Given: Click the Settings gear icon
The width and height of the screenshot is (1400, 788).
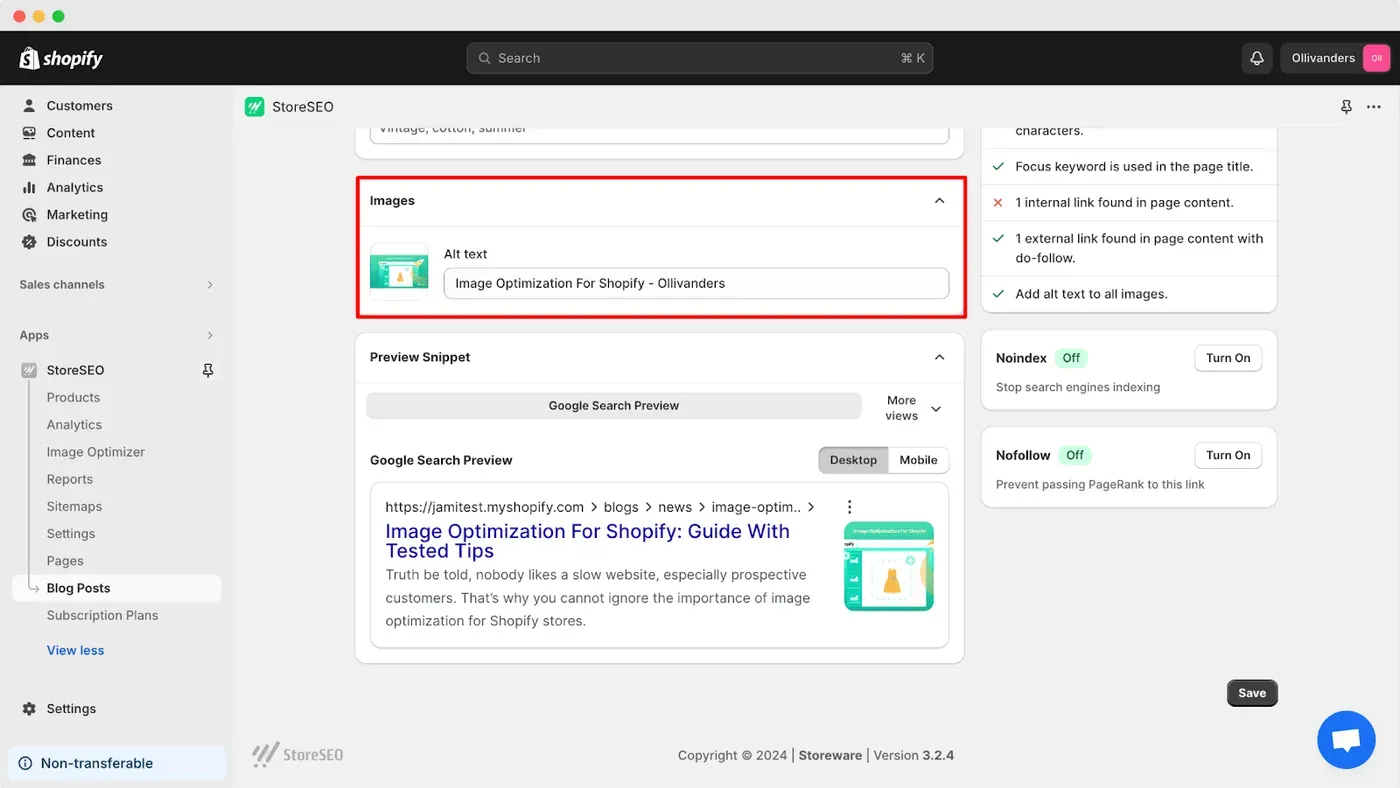Looking at the screenshot, I should (29, 708).
